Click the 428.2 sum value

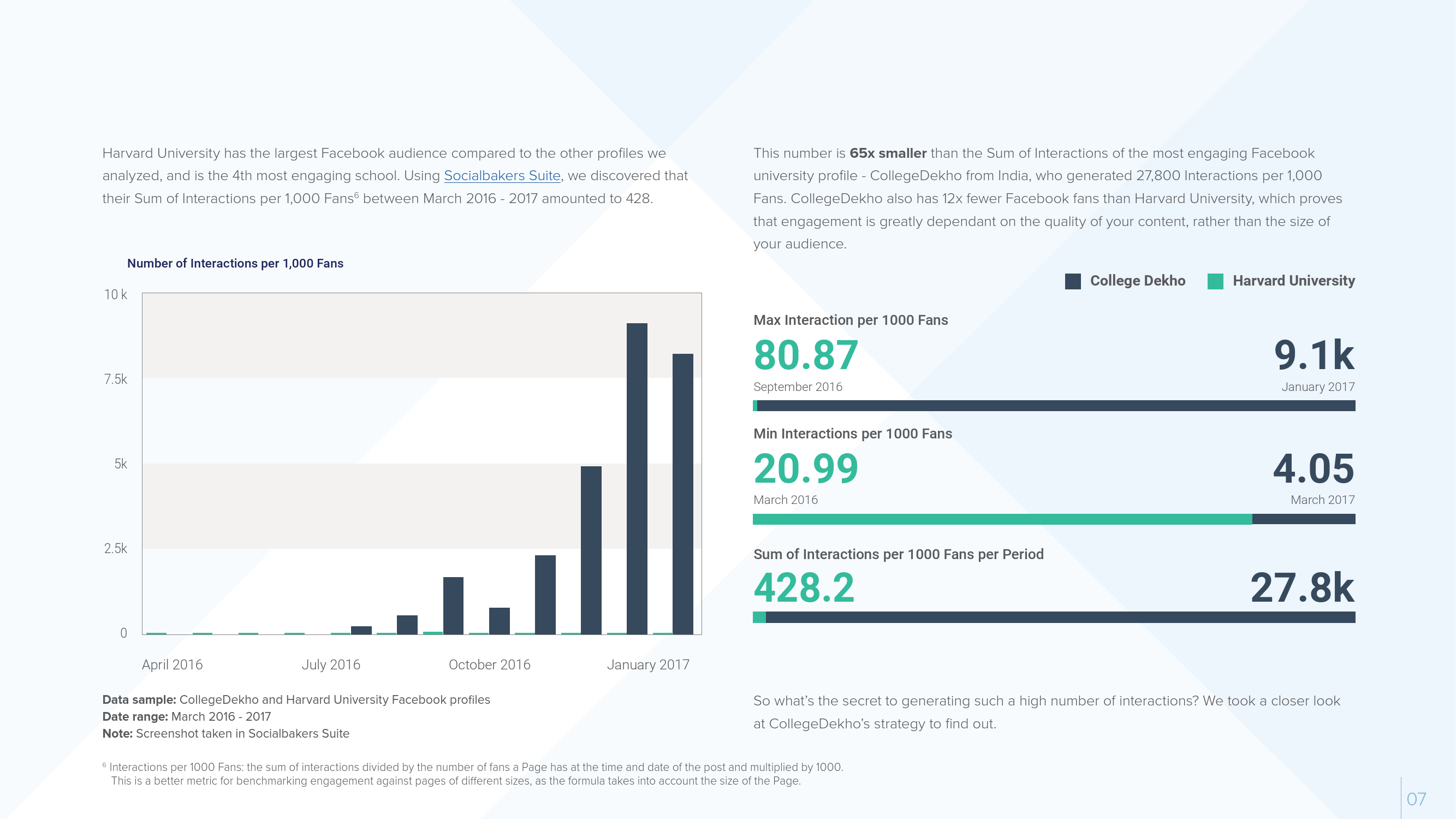coord(803,587)
